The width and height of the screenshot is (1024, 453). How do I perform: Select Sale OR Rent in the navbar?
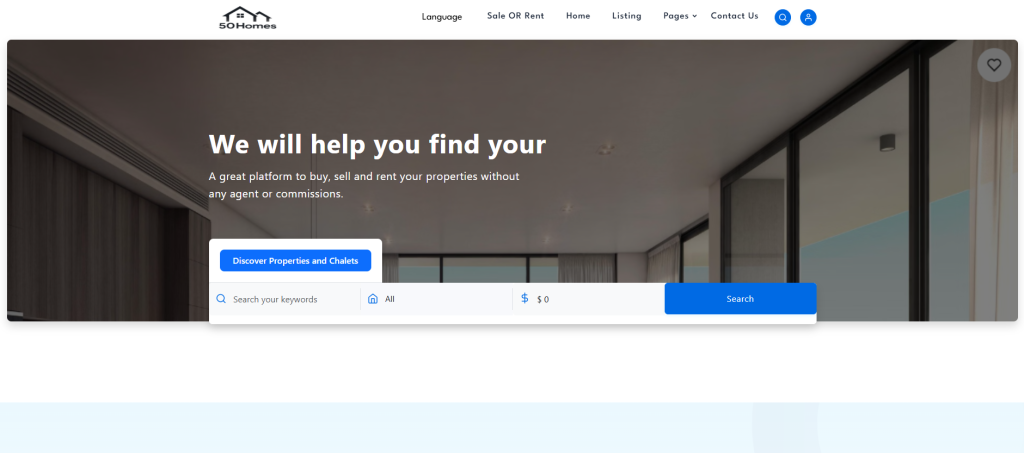(515, 16)
